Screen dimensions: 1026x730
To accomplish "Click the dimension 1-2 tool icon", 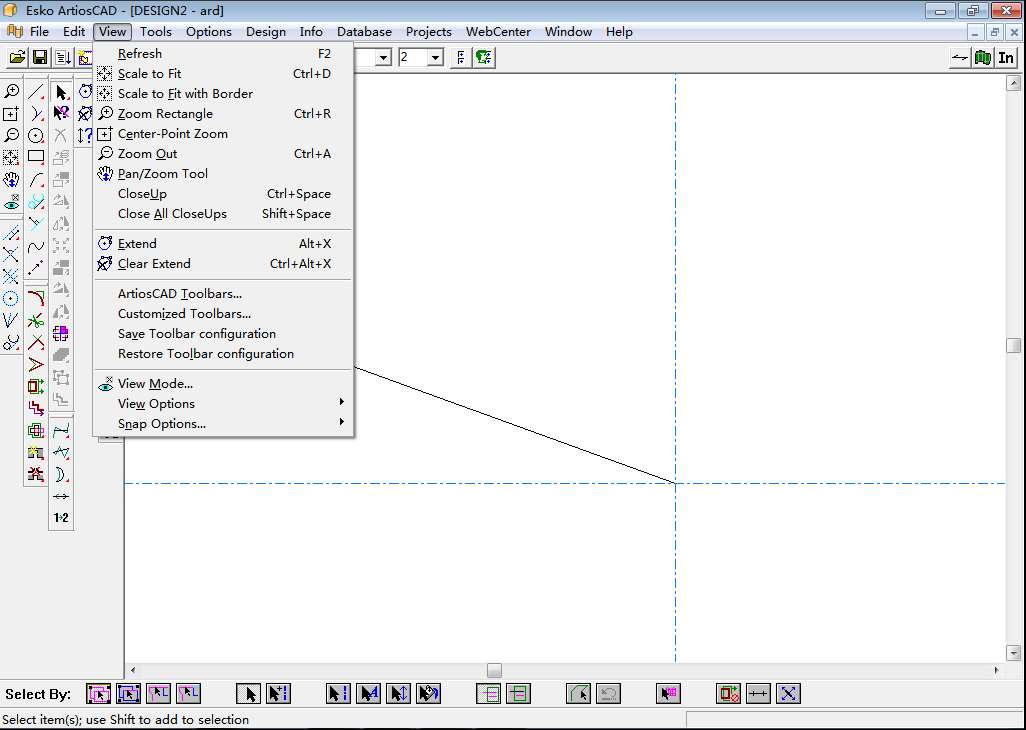I will click(61, 518).
